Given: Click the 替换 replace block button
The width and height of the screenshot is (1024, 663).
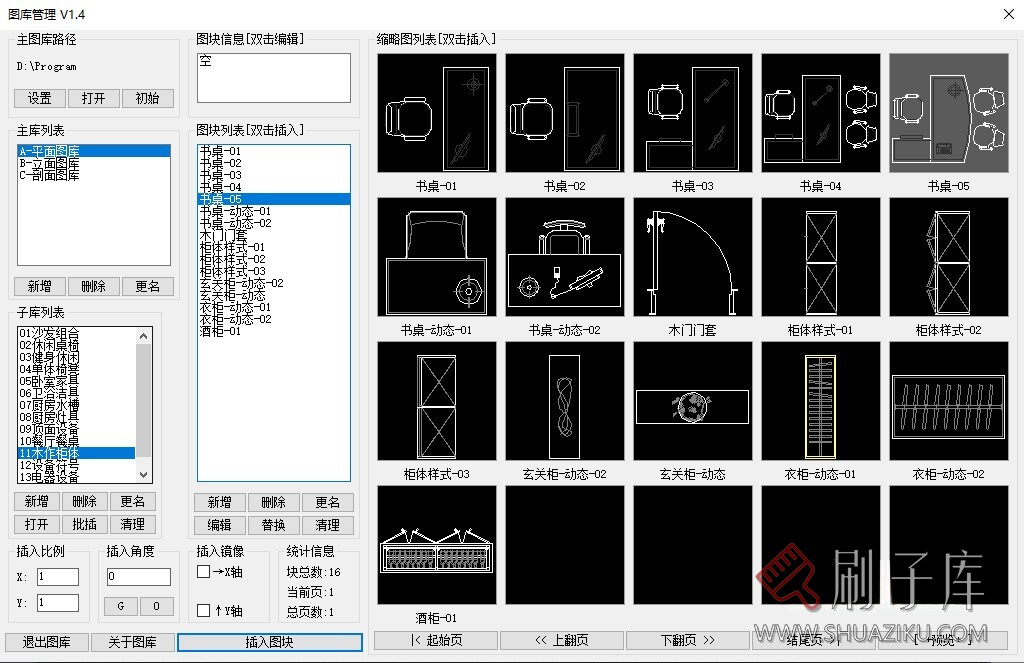Looking at the screenshot, I should click(274, 524).
